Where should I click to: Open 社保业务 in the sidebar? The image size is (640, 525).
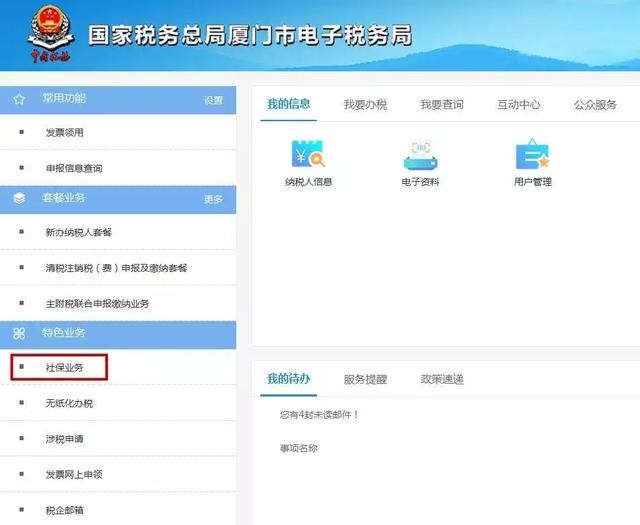pyautogui.click(x=64, y=367)
